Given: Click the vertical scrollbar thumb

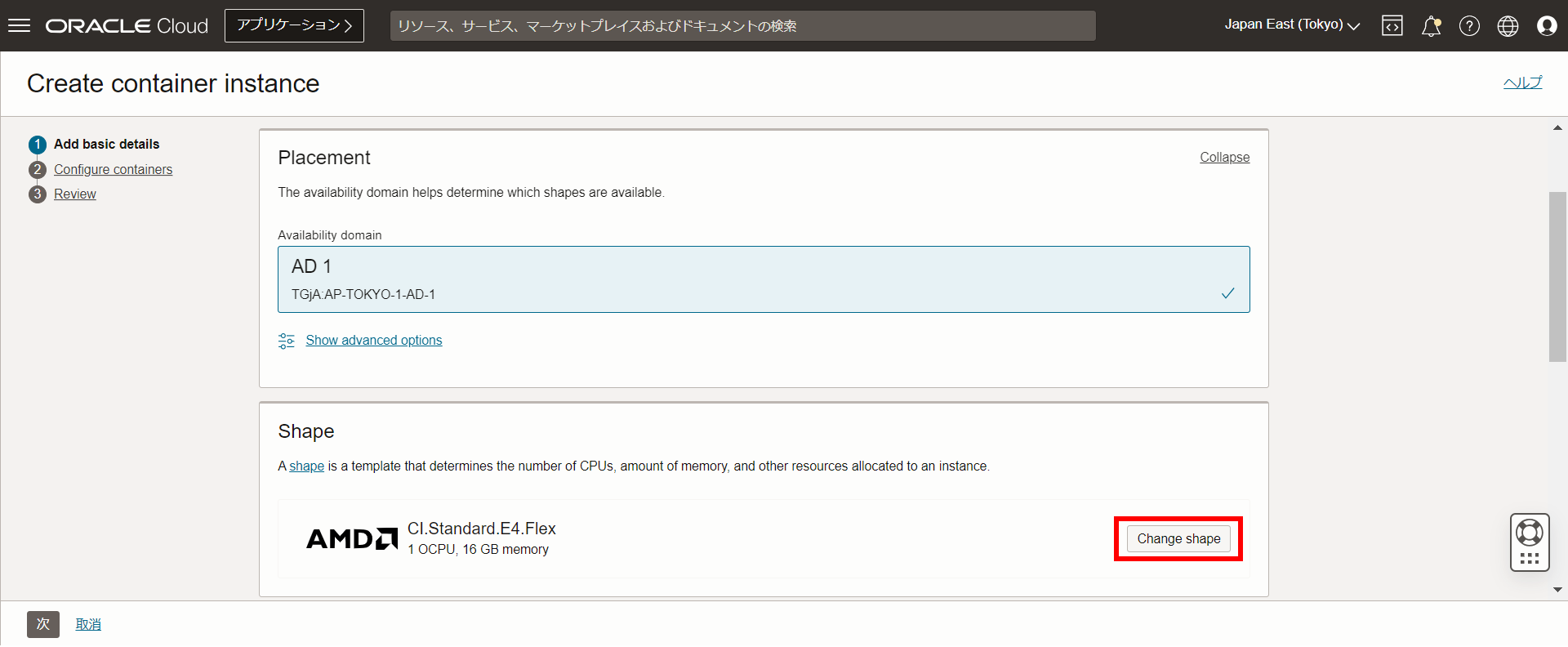Looking at the screenshot, I should pyautogui.click(x=1557, y=276).
